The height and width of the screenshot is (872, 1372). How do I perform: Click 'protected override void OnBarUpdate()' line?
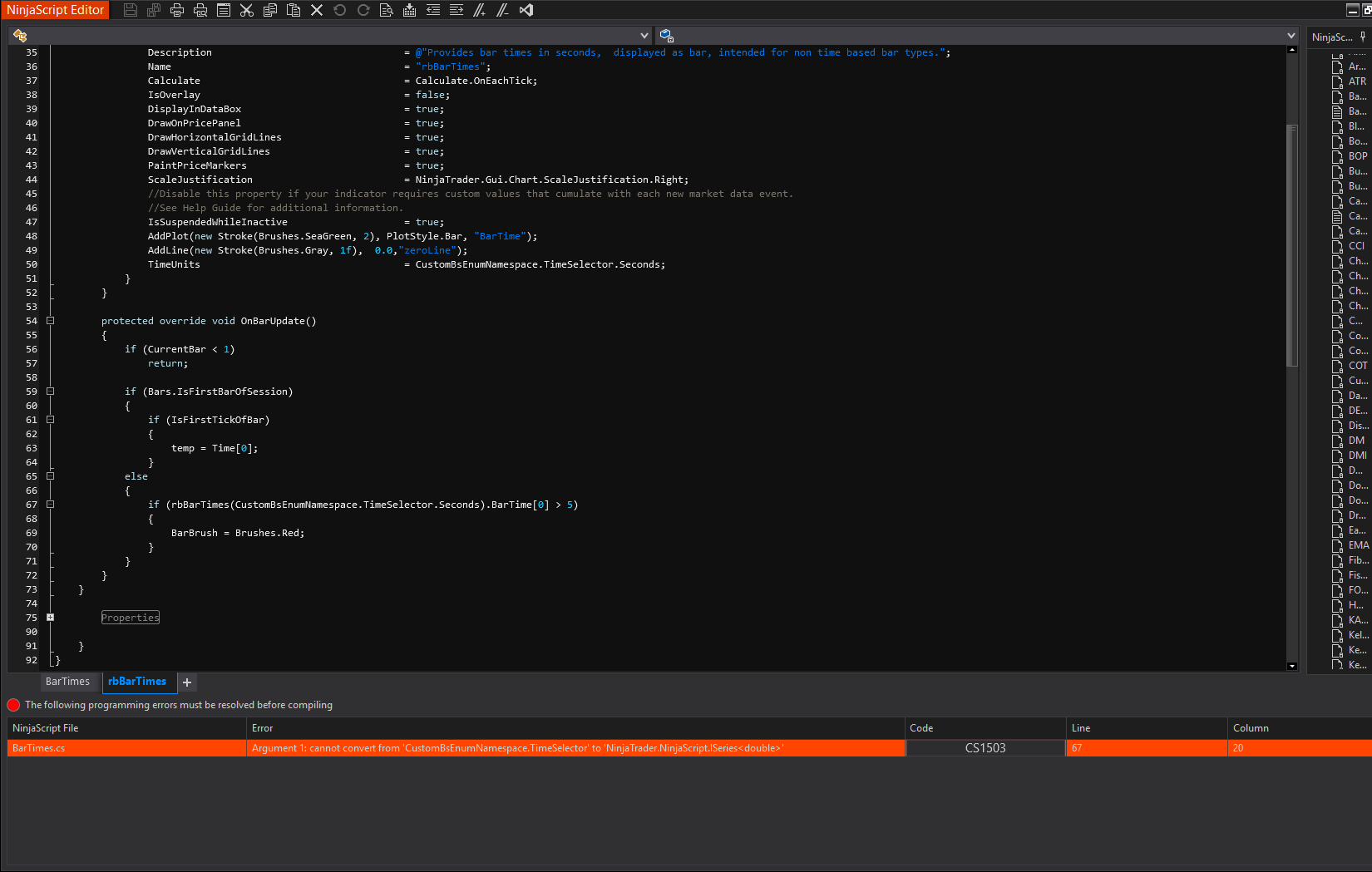(209, 321)
